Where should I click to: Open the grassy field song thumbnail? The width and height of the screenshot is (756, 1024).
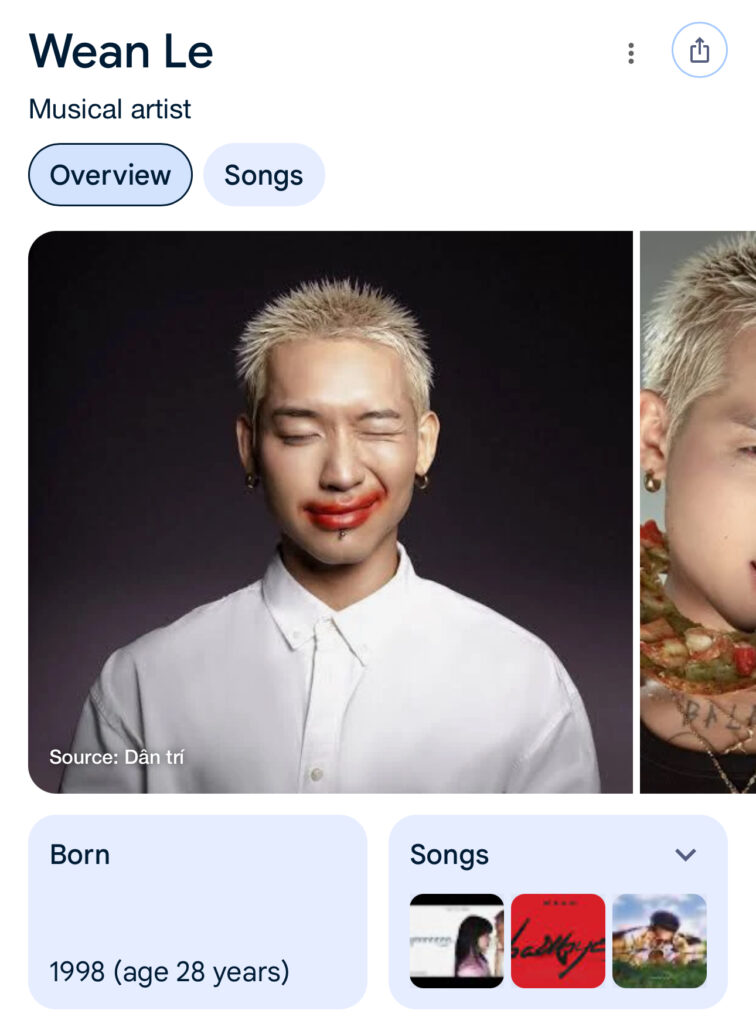(659, 940)
